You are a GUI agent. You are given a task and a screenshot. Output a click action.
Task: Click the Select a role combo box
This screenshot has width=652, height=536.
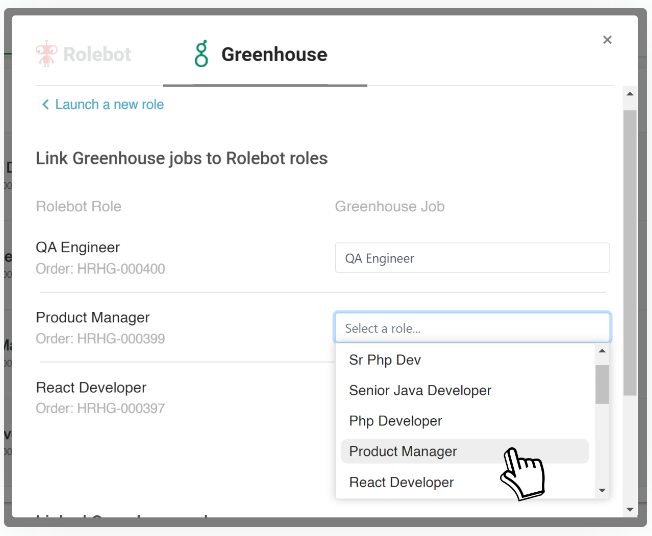click(x=472, y=328)
